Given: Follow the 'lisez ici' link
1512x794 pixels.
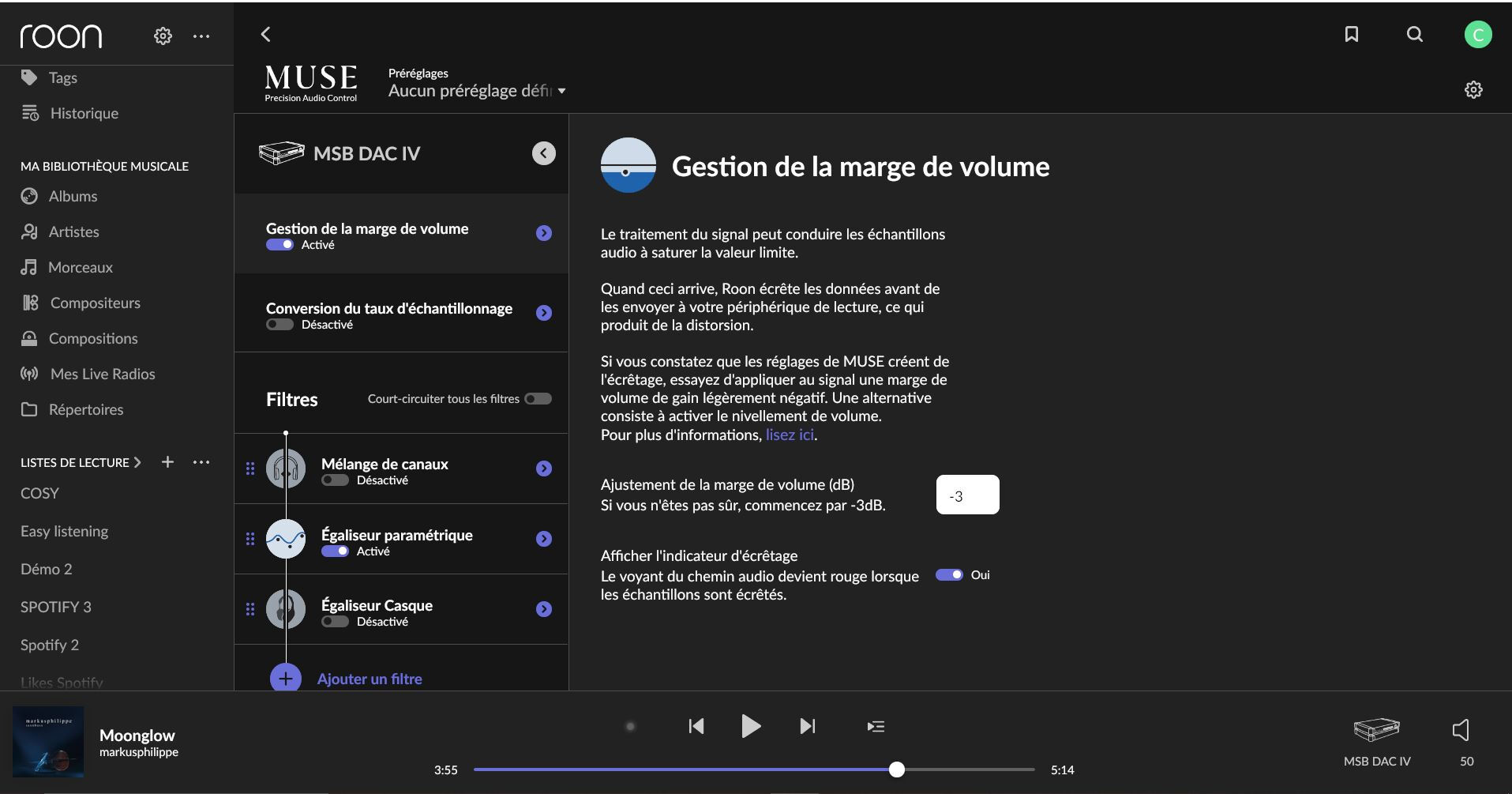Looking at the screenshot, I should click(x=790, y=435).
